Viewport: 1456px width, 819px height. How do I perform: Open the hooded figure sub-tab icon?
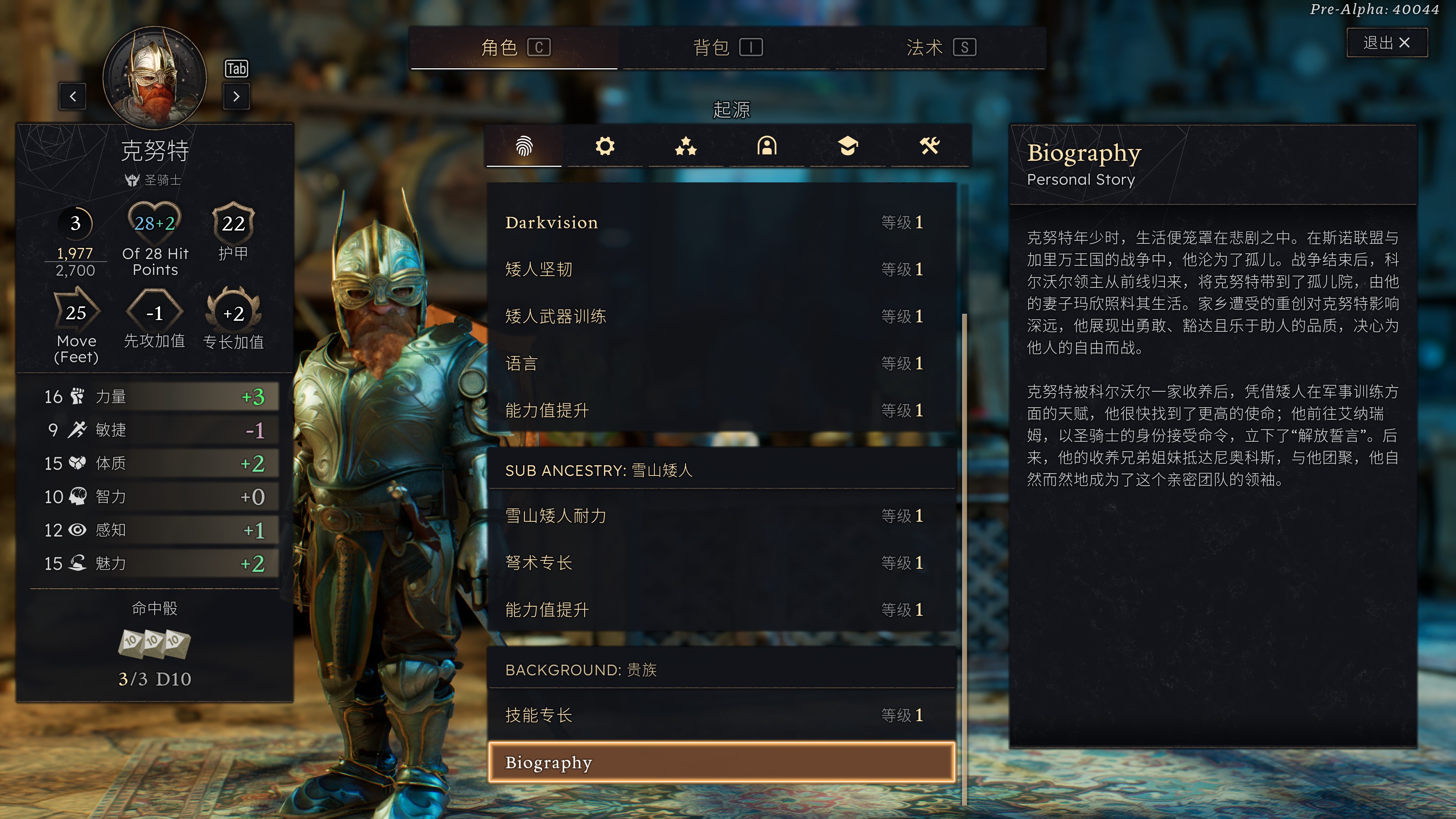click(767, 146)
